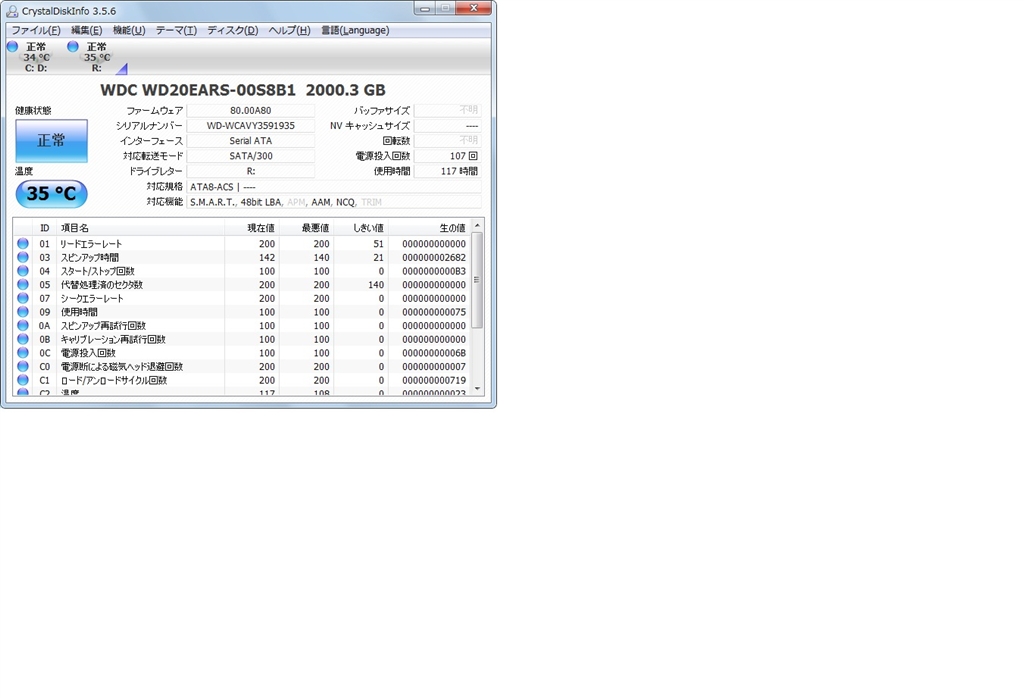Open the 機能(U) menu
The height and width of the screenshot is (698, 1024).
[129, 30]
